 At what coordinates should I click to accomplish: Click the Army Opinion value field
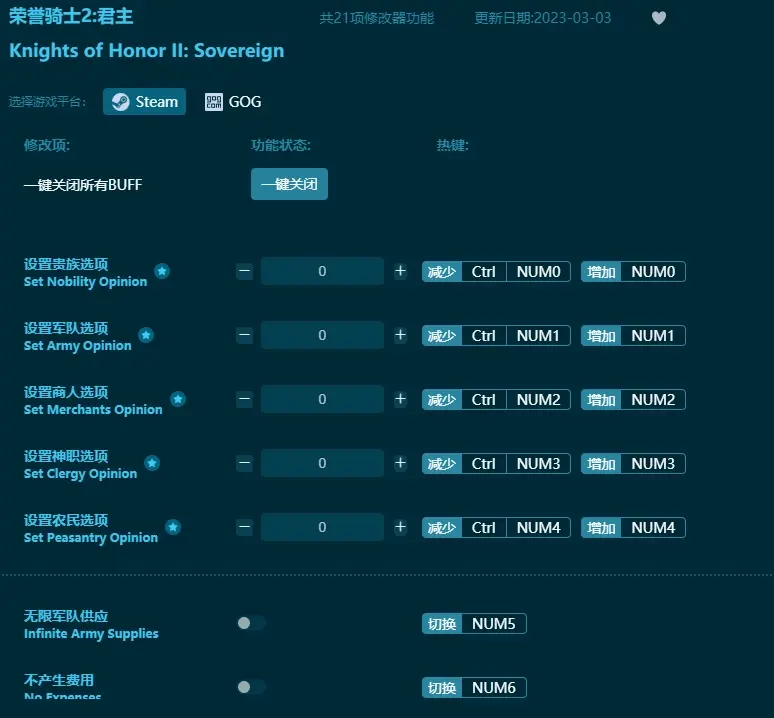[x=322, y=335]
